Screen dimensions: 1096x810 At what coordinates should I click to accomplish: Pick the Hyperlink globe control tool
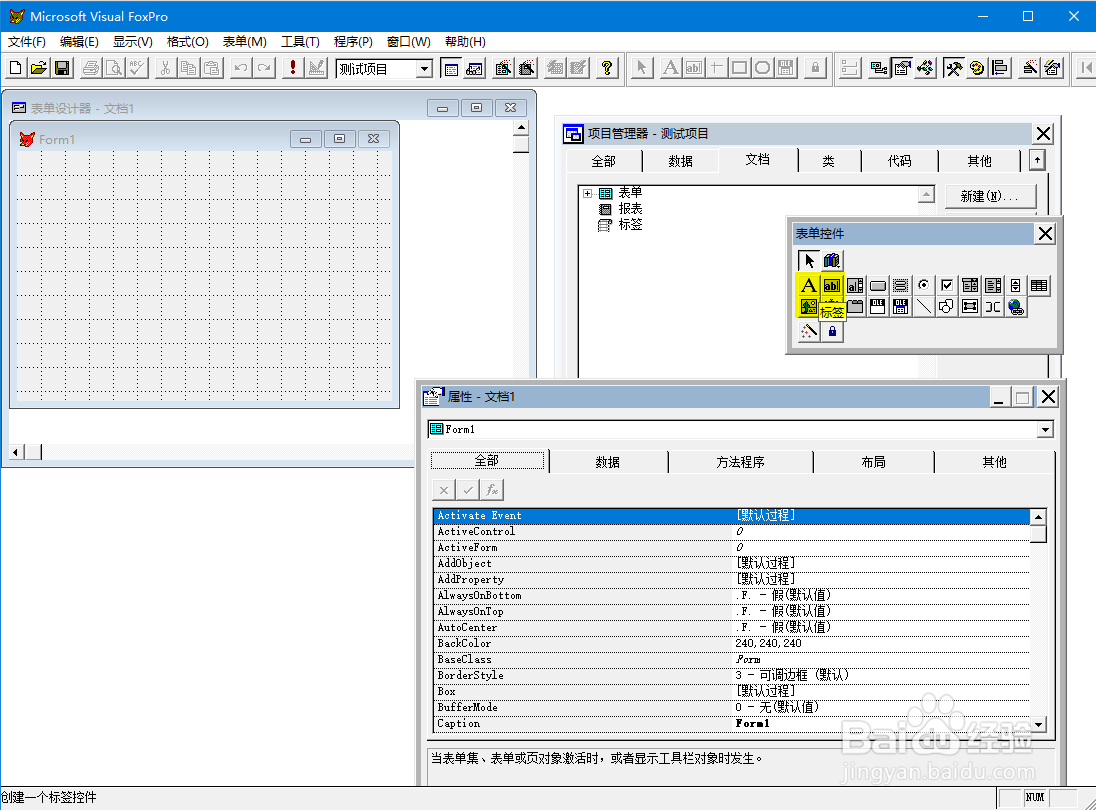pos(1016,308)
